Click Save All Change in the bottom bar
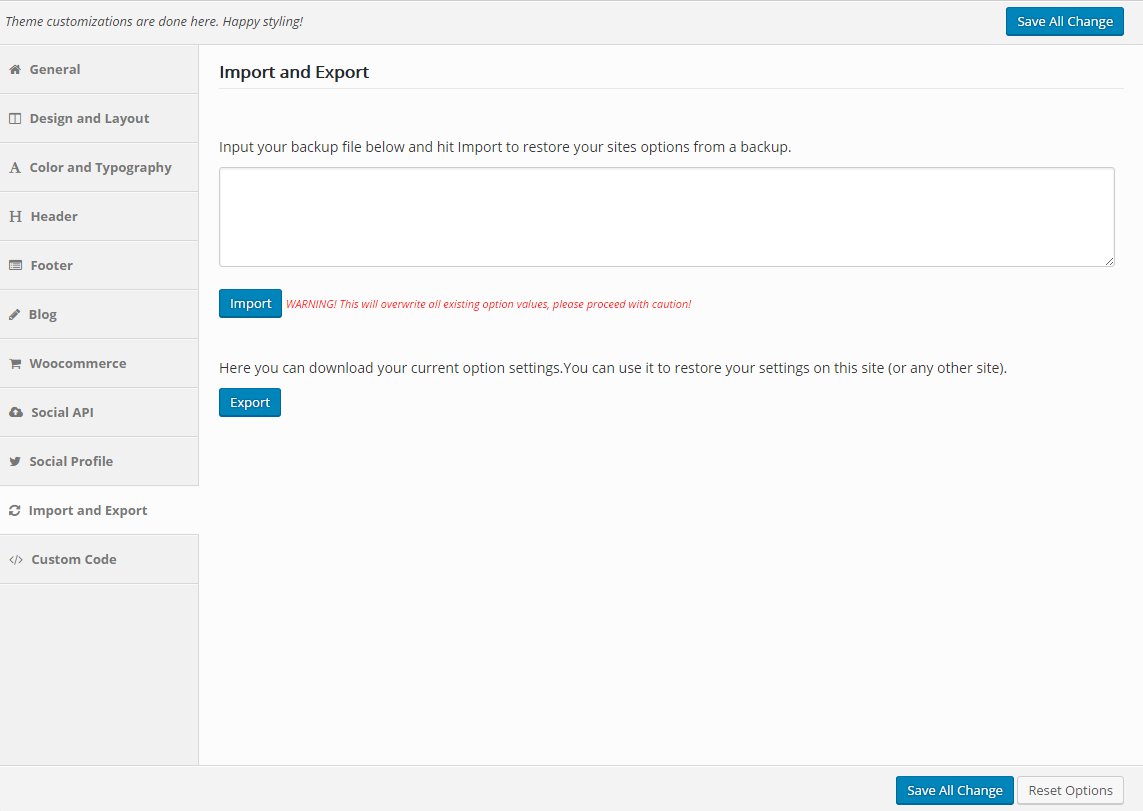 pyautogui.click(x=954, y=791)
